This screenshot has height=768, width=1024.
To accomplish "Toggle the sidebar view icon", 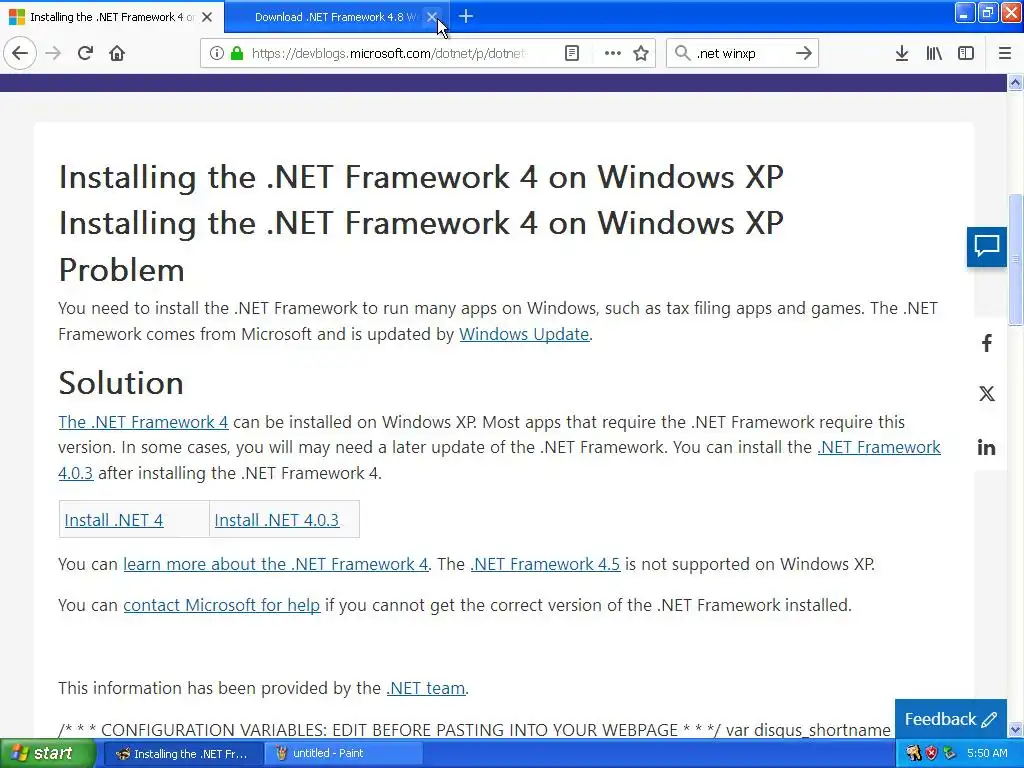I will point(966,53).
